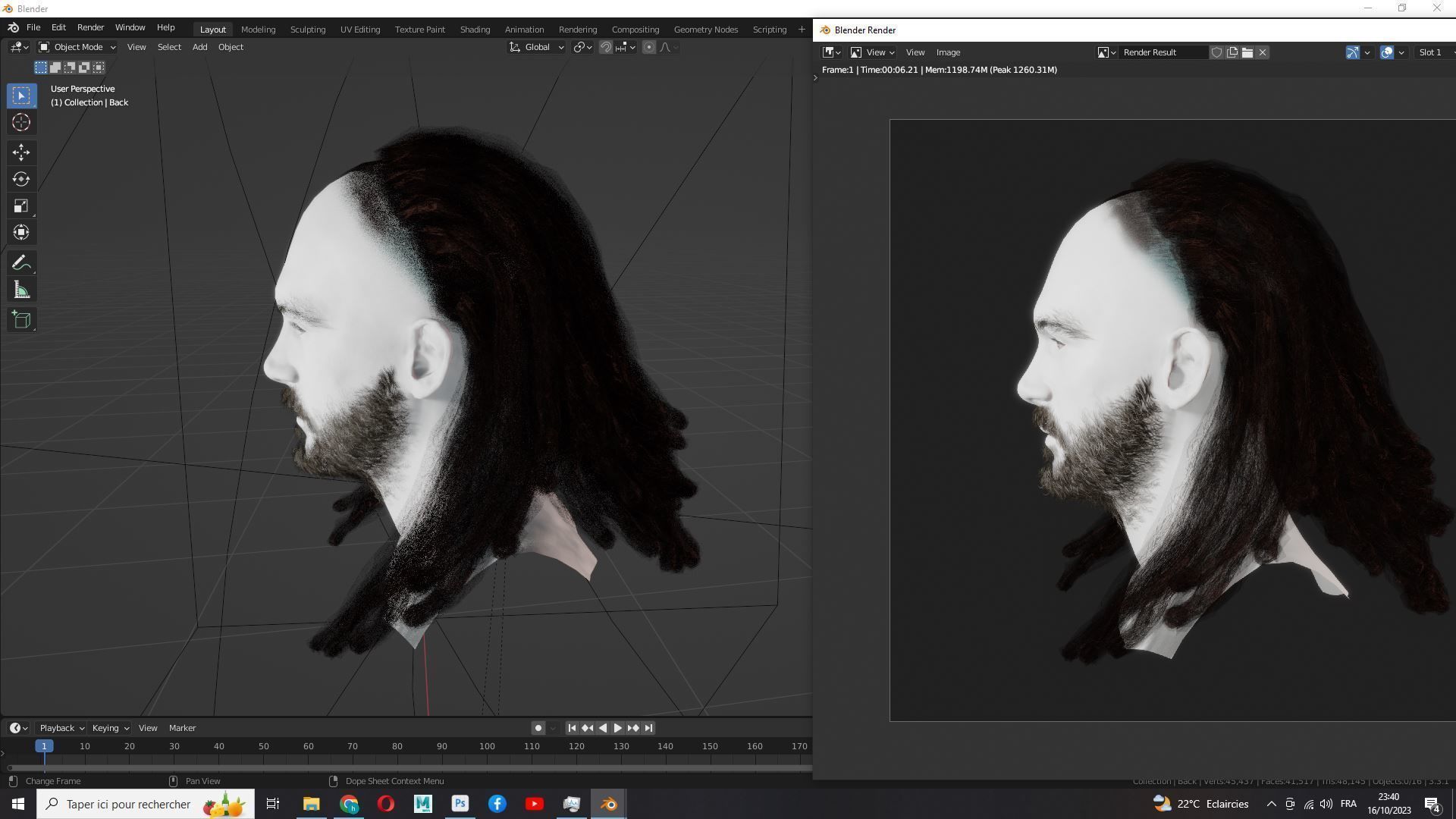Open the Render menu
The width and height of the screenshot is (1456, 819).
pyautogui.click(x=90, y=27)
